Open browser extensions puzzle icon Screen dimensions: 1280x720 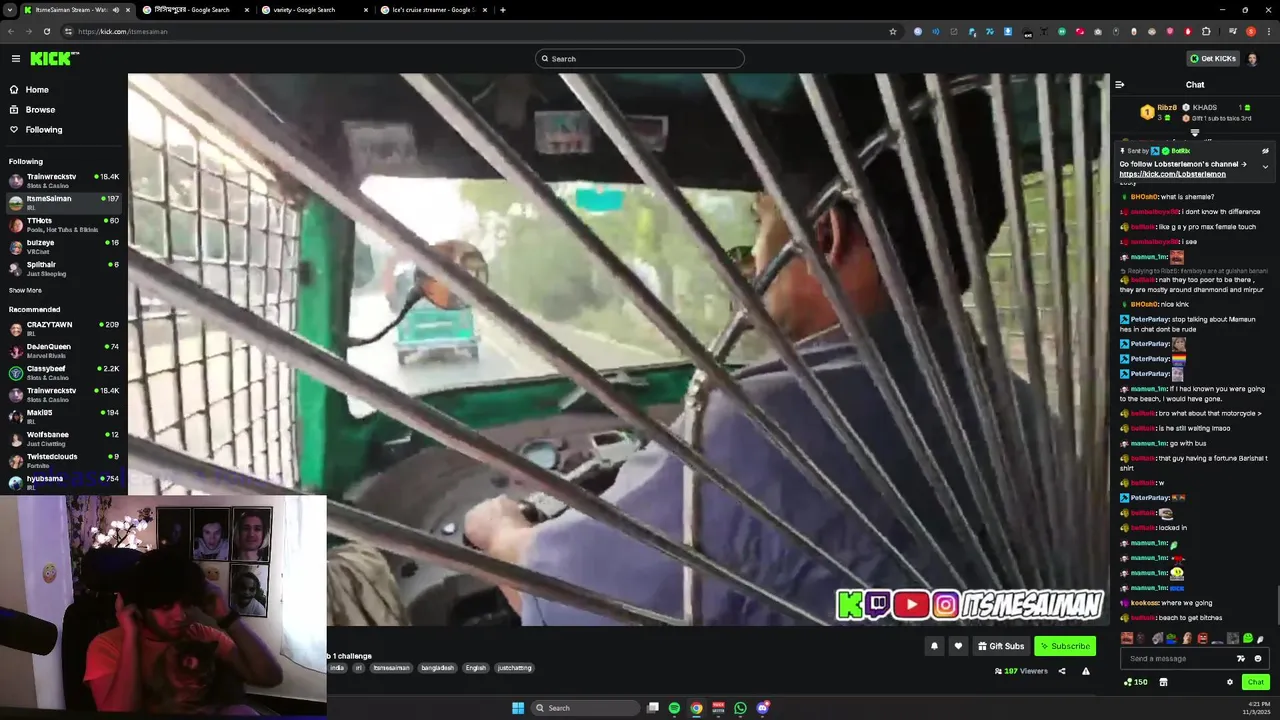click(1206, 31)
